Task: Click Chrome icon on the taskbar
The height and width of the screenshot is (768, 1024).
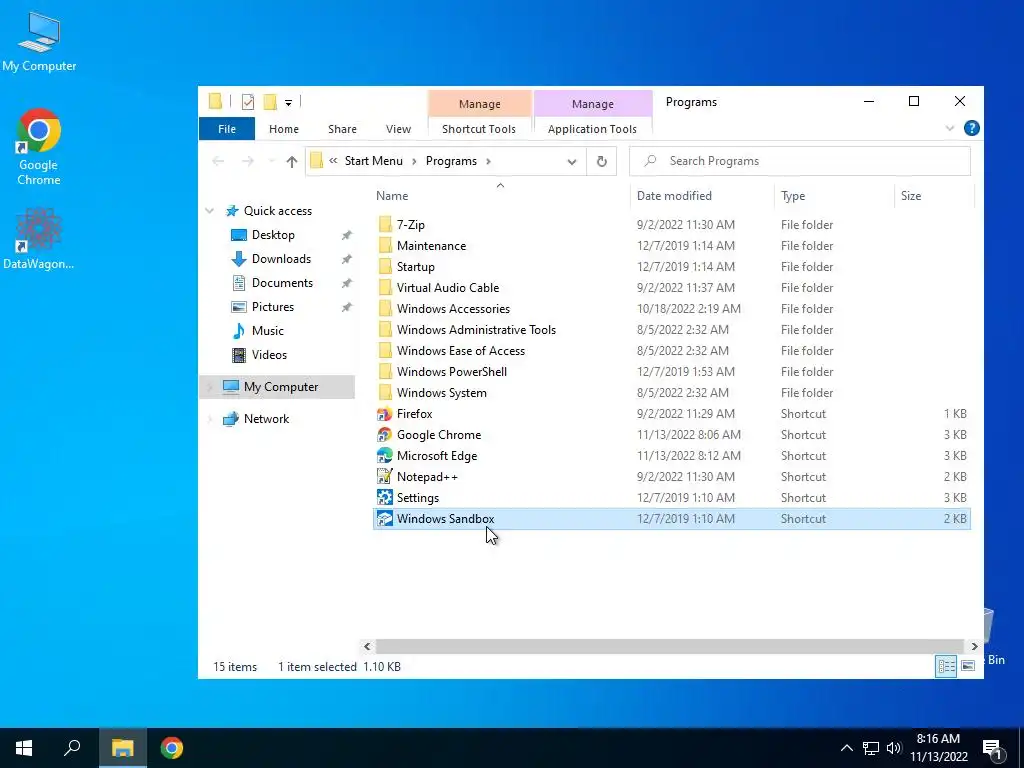Action: (172, 748)
